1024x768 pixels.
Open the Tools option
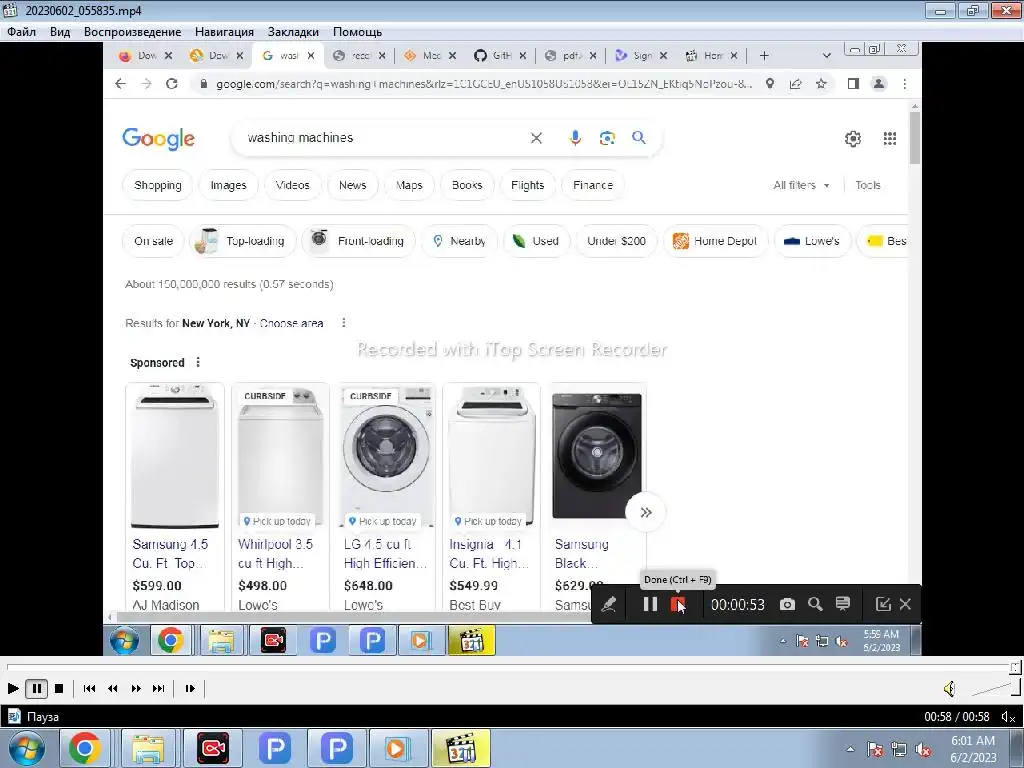(868, 185)
